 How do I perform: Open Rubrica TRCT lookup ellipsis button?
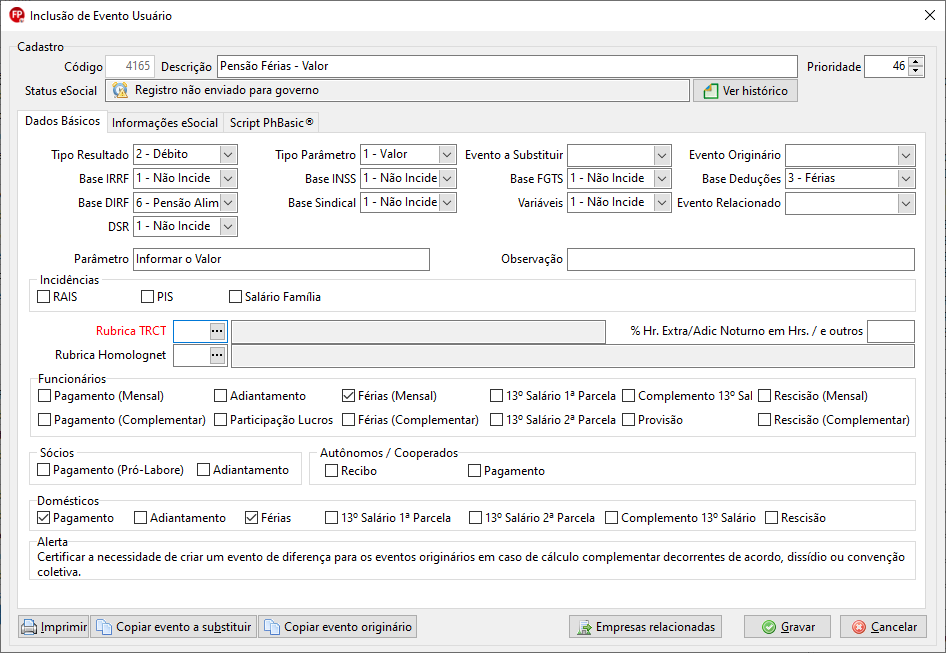pos(217,331)
